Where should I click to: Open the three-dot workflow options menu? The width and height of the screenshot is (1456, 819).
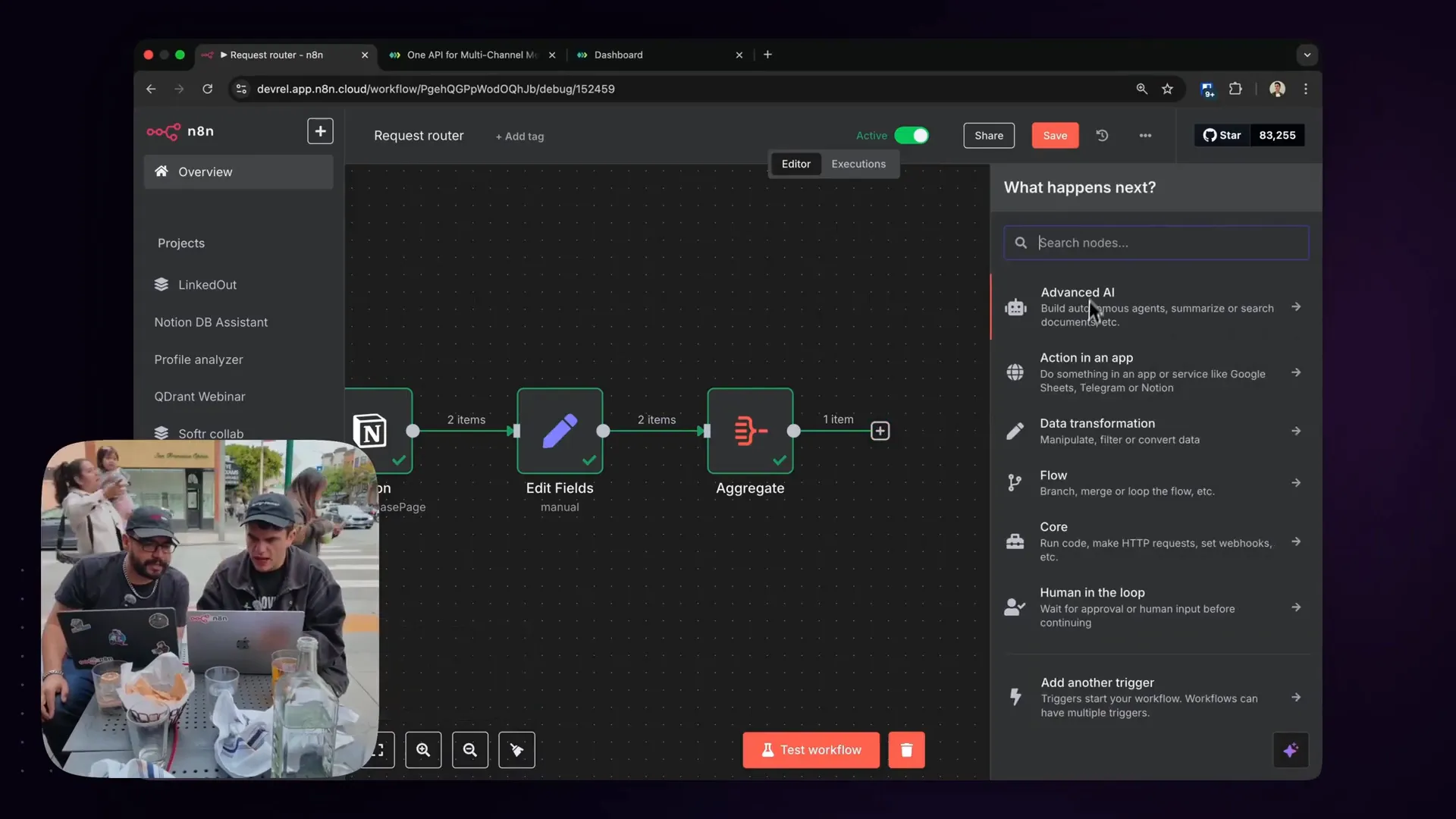1145,136
